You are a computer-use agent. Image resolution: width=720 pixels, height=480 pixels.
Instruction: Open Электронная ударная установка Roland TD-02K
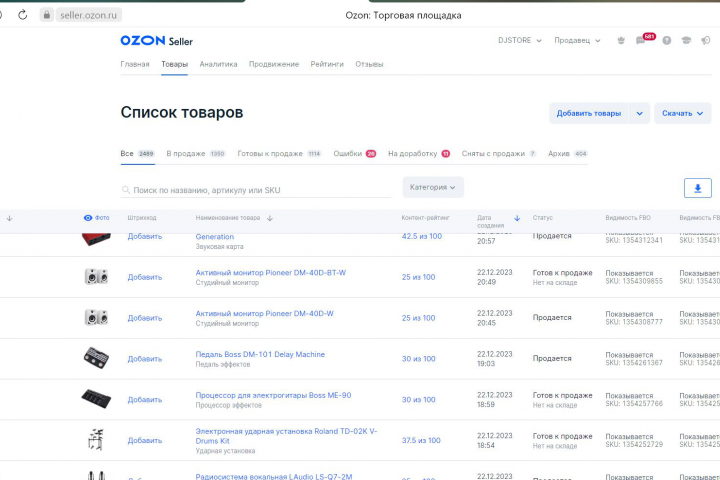tap(286, 436)
